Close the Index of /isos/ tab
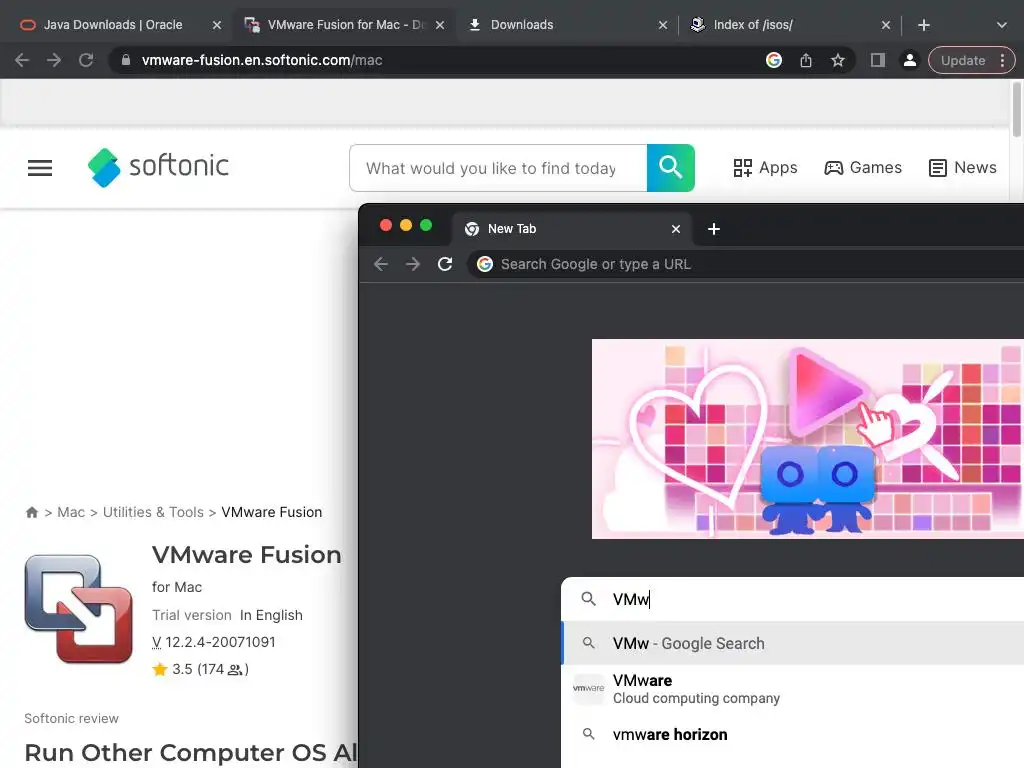The width and height of the screenshot is (1024, 768). click(886, 25)
